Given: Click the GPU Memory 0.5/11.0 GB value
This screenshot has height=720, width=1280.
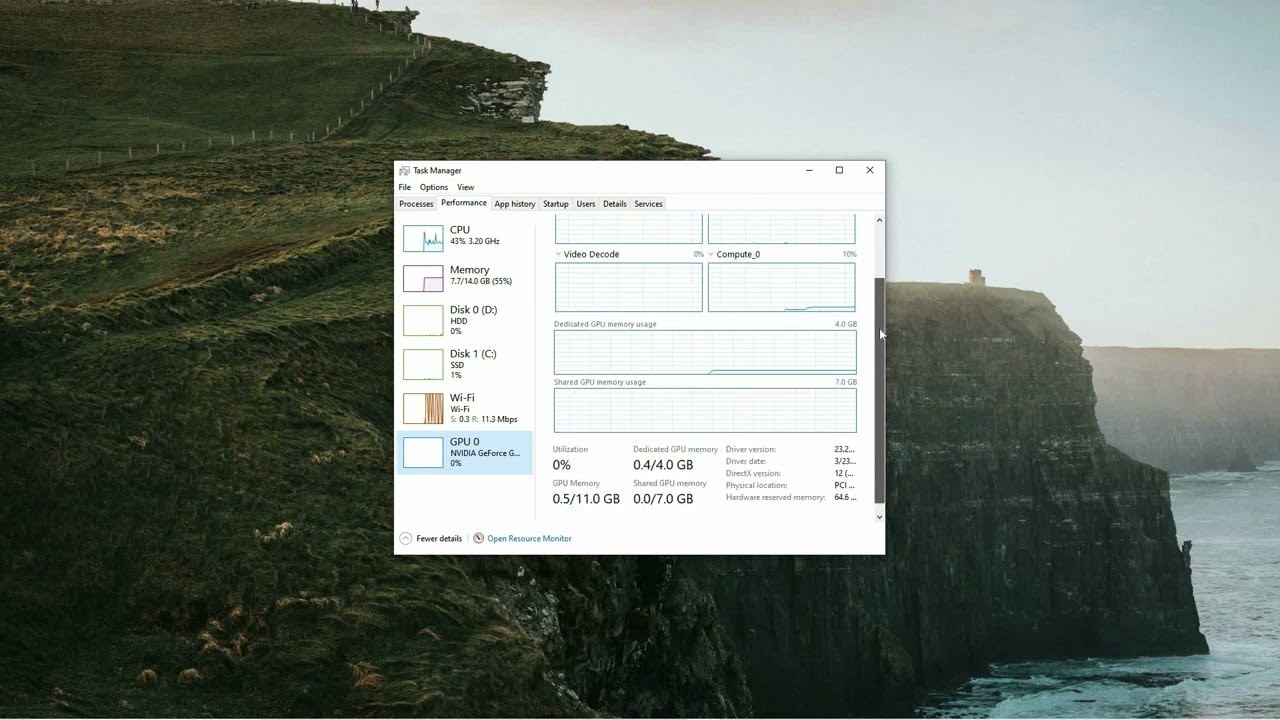Looking at the screenshot, I should pos(586,499).
